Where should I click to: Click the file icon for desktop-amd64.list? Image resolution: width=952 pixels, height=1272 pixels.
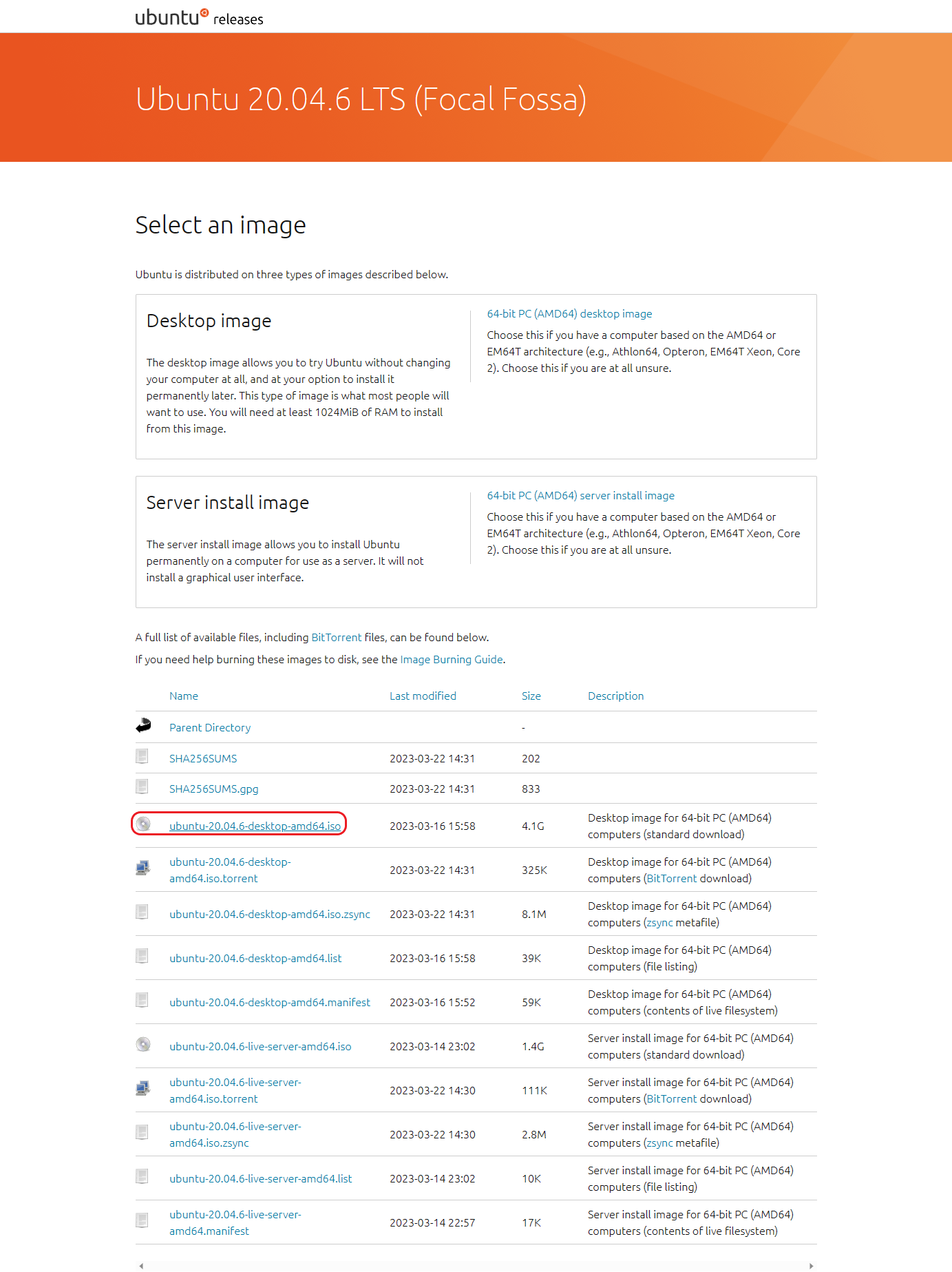click(142, 956)
